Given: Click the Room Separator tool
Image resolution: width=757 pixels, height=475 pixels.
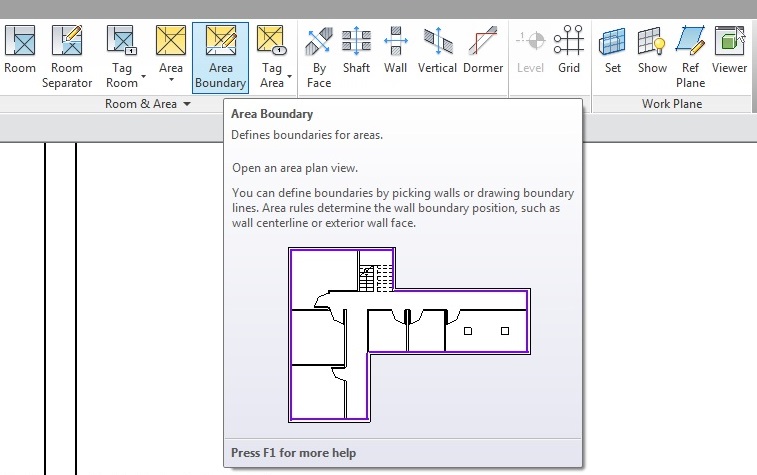Looking at the screenshot, I should (67, 56).
